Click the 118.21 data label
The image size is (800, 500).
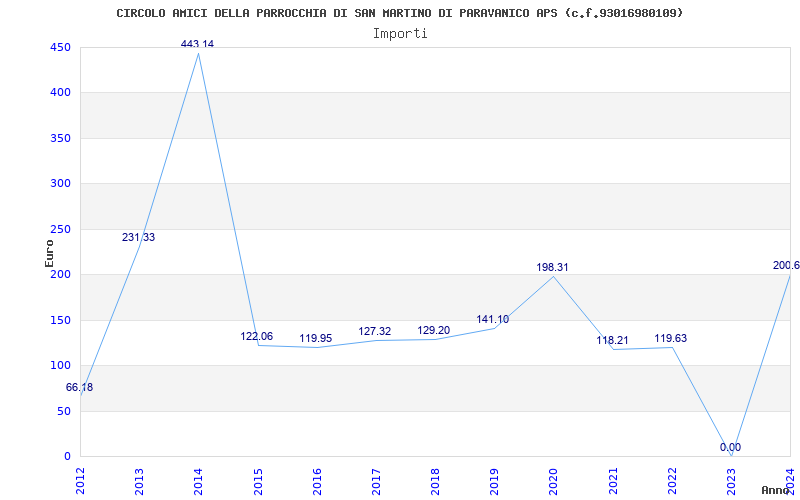[612, 340]
